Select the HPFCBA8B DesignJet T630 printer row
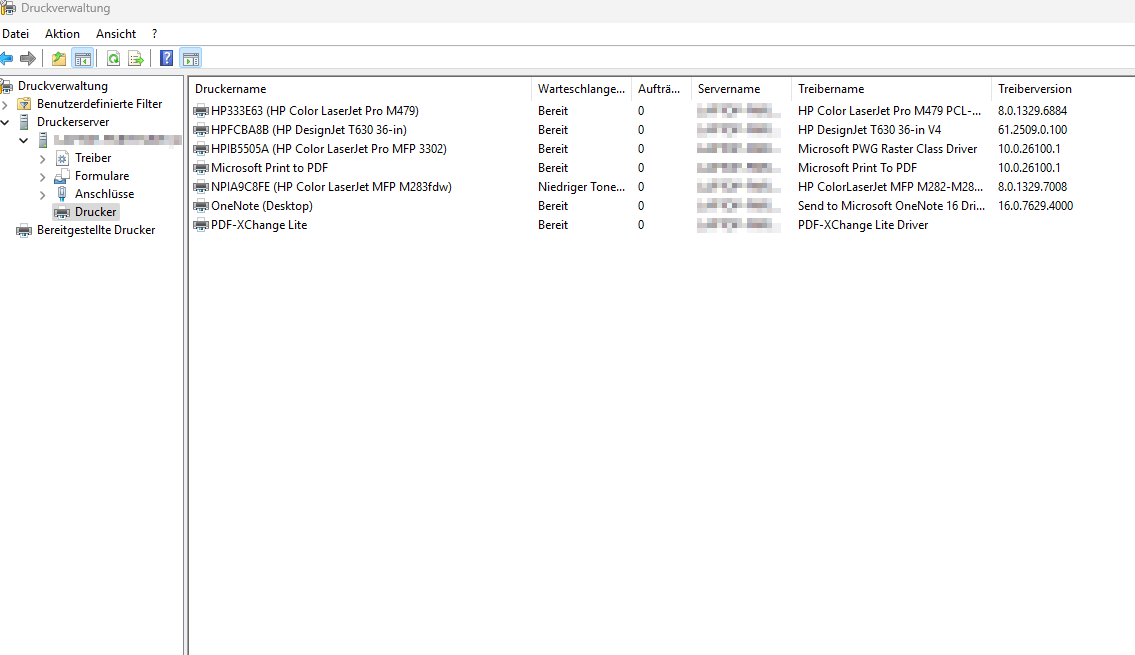This screenshot has height=655, width=1135. [x=308, y=130]
